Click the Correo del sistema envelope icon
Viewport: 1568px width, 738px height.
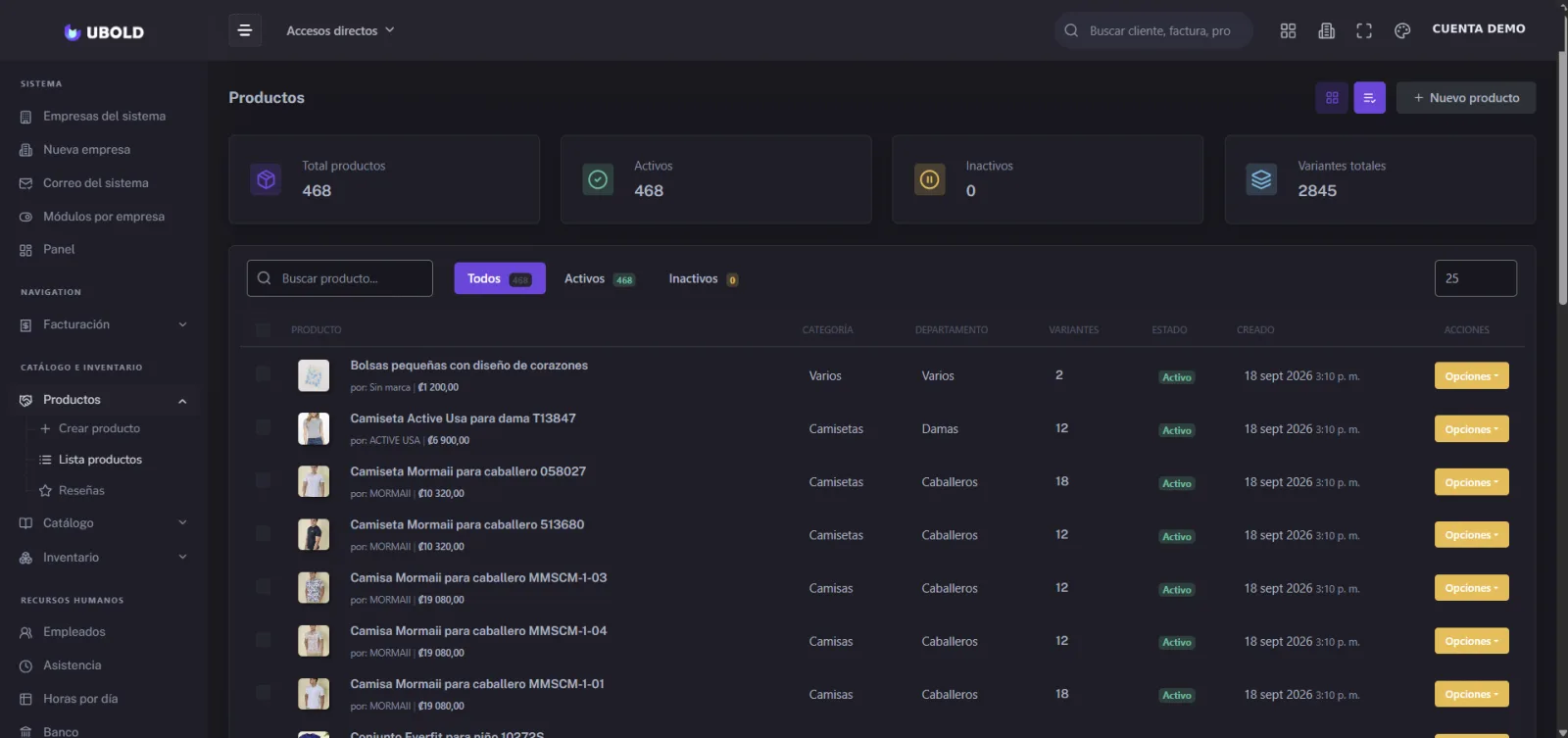click(x=25, y=183)
